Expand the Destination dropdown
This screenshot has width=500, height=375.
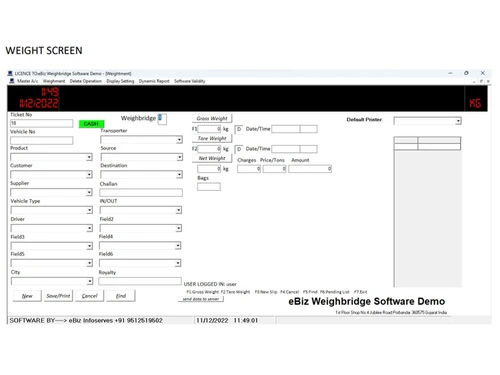tap(179, 175)
